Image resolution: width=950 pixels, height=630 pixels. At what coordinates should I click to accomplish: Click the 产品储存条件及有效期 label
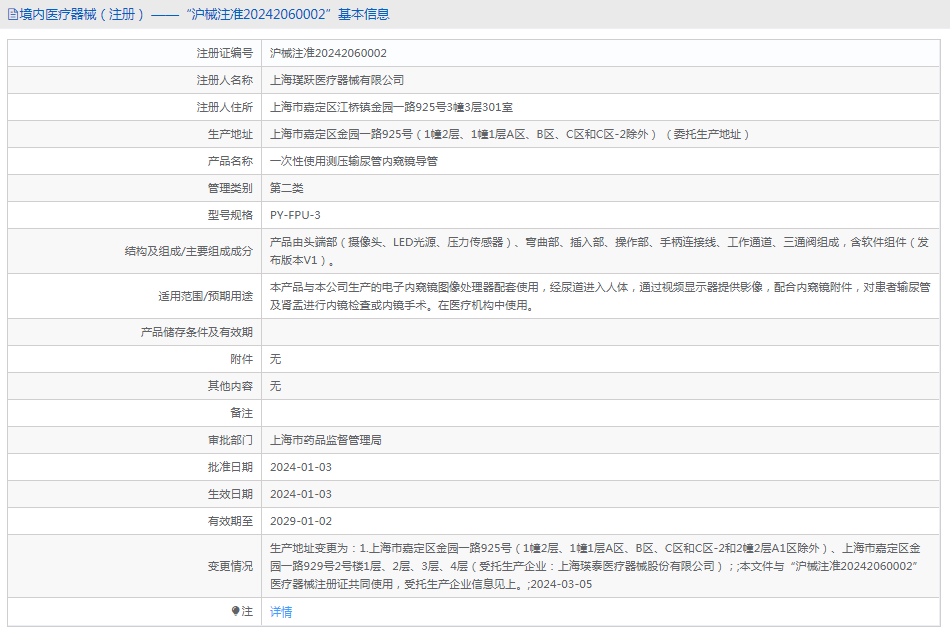197,332
